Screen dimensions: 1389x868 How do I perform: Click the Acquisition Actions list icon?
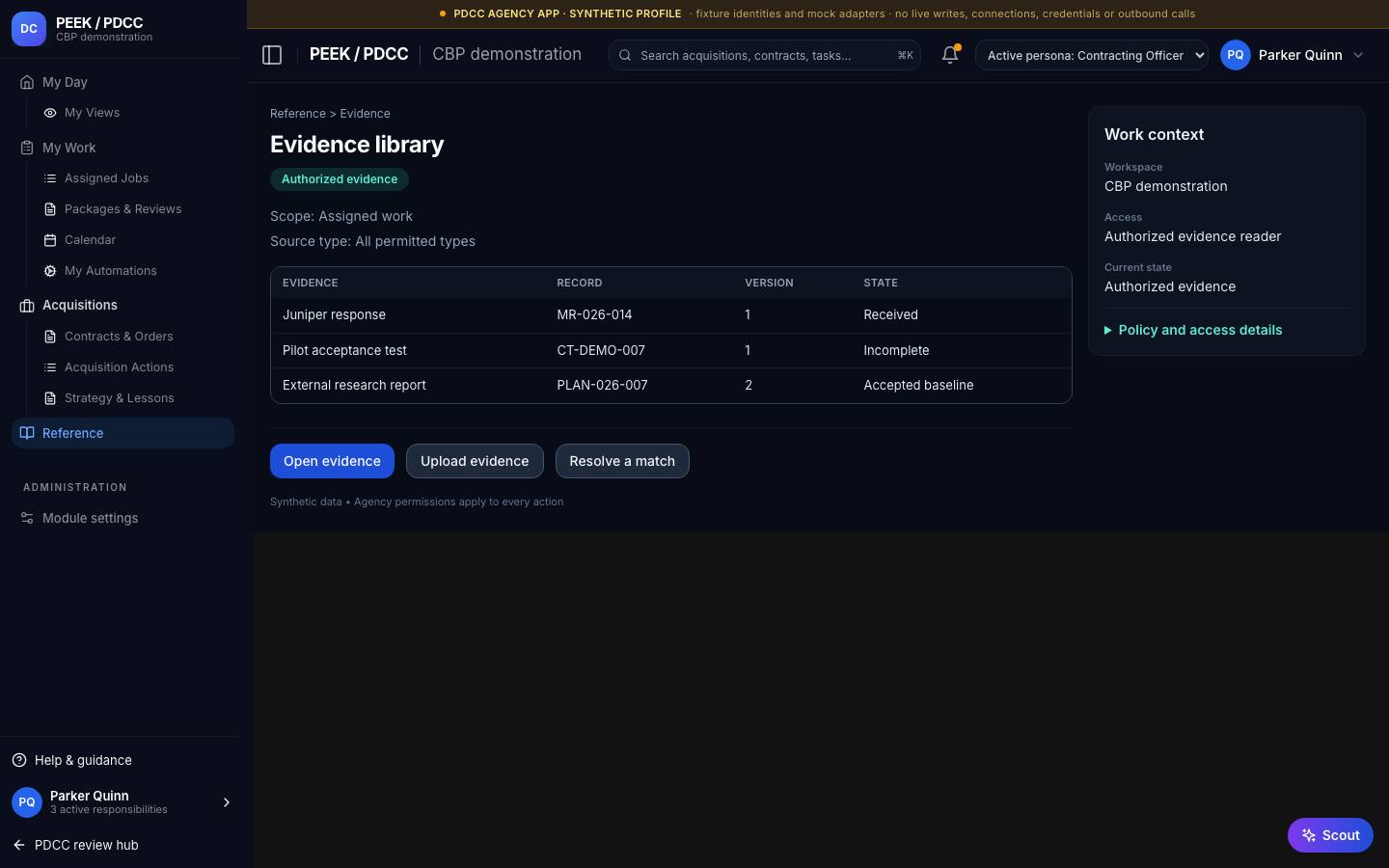click(50, 367)
